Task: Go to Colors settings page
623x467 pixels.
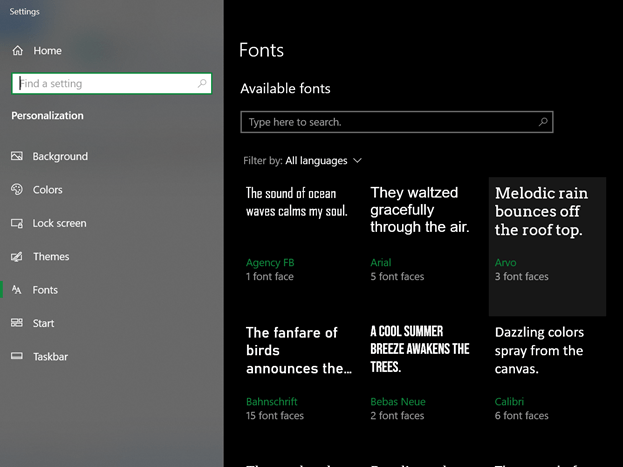Action: (x=48, y=190)
